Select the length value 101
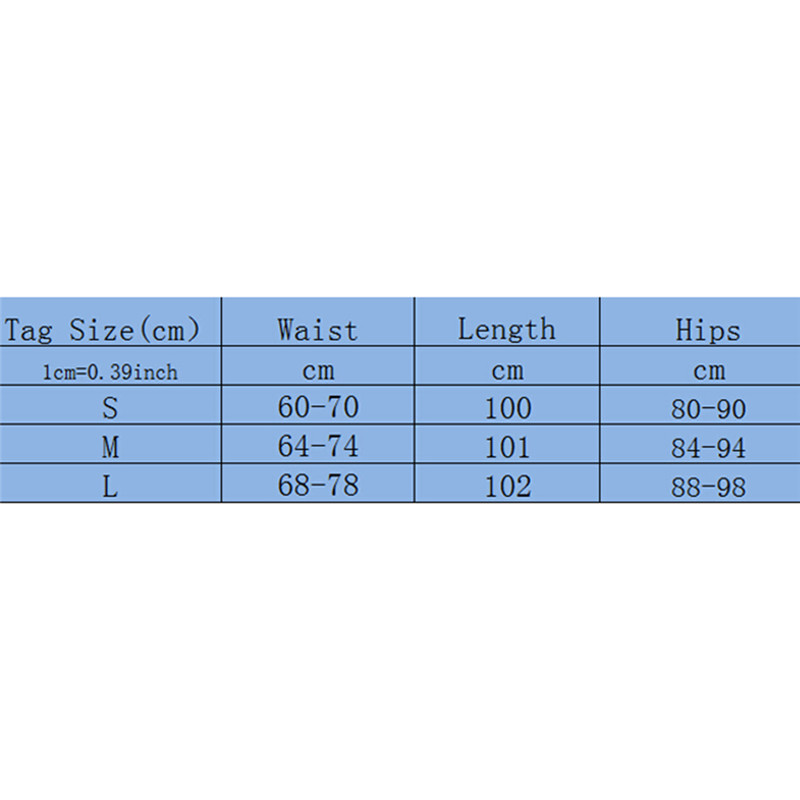 pyautogui.click(x=507, y=447)
